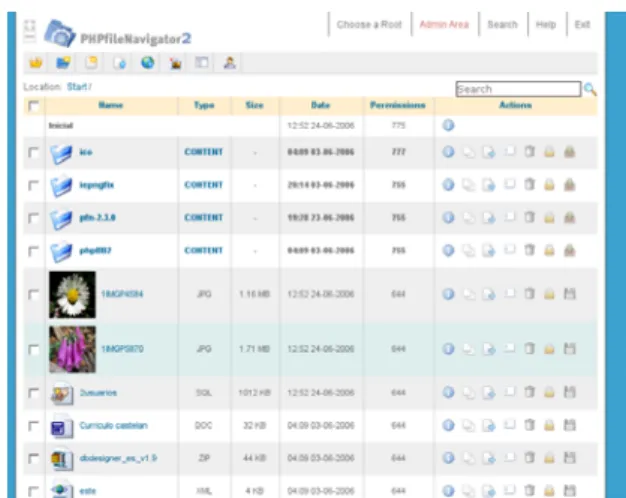Click the crown icon in the toolbar
The image size is (626, 498).
click(x=36, y=63)
